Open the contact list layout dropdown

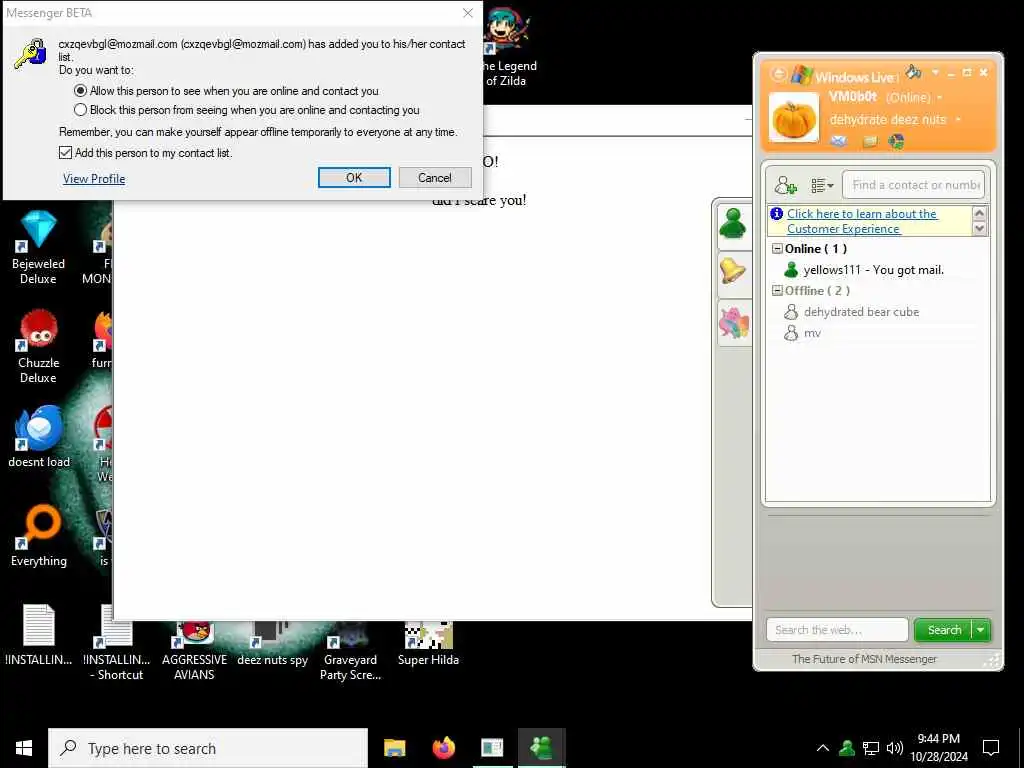coord(822,186)
